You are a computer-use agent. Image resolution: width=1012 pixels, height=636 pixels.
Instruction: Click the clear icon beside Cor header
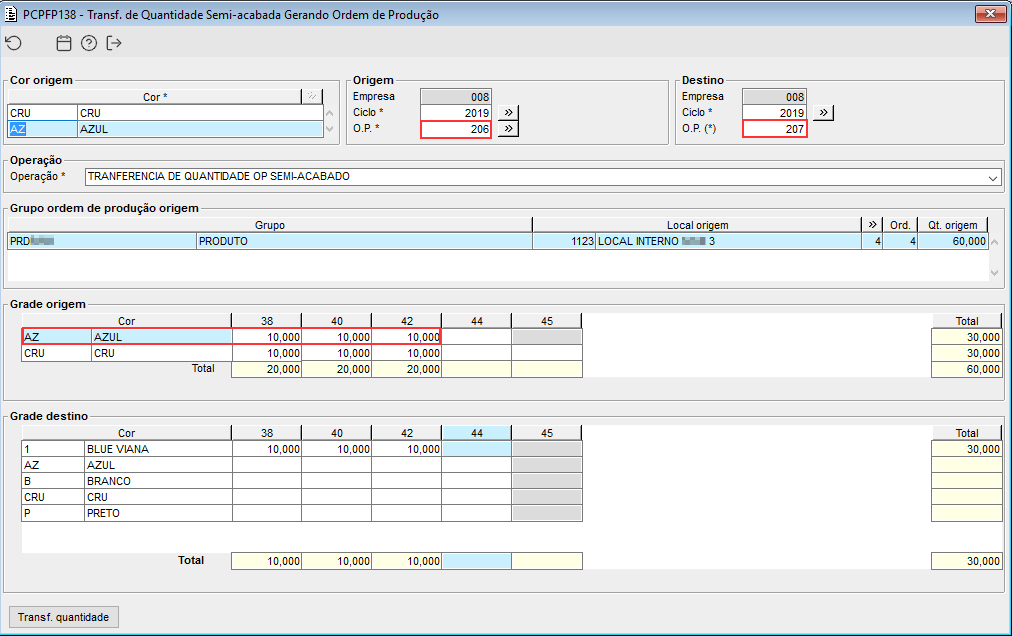point(312,96)
